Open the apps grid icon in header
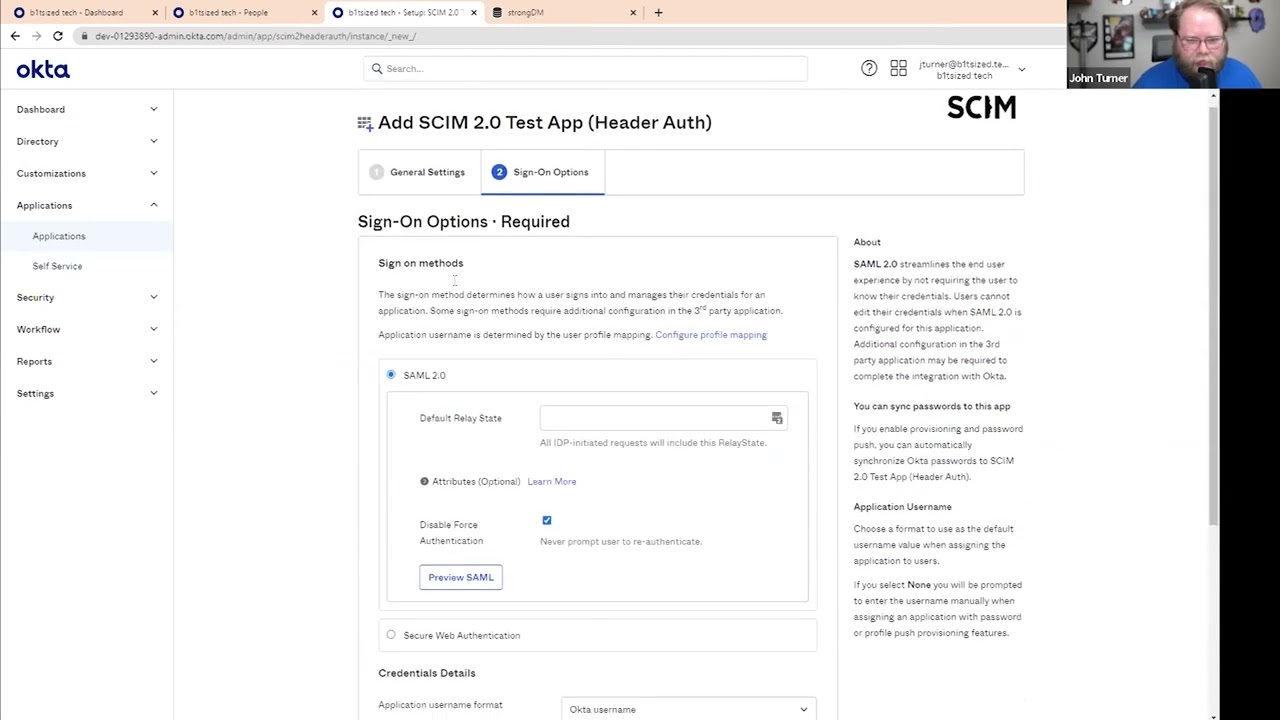This screenshot has width=1280, height=720. coord(898,68)
